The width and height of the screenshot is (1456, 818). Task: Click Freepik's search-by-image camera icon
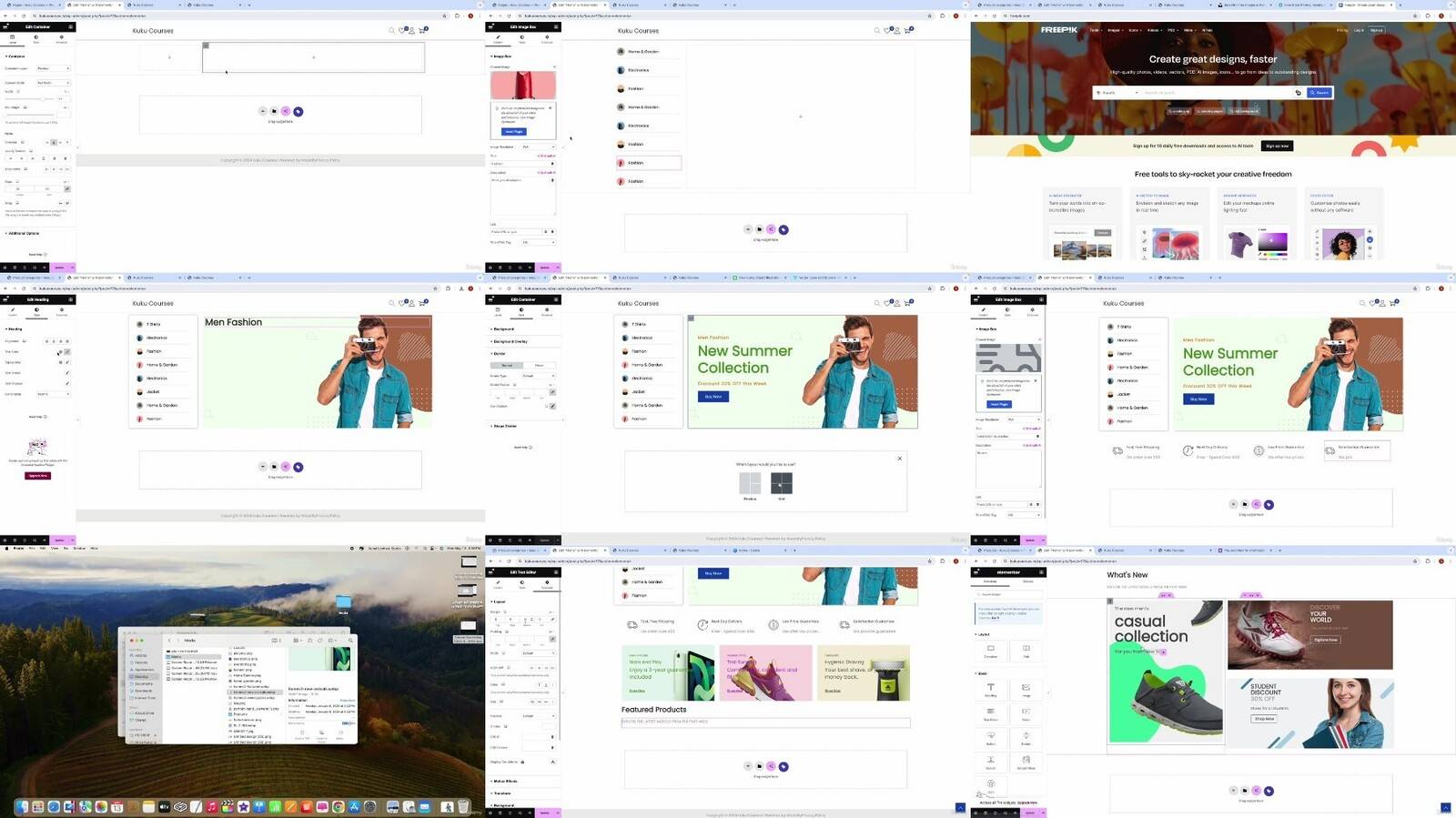[x=1298, y=93]
